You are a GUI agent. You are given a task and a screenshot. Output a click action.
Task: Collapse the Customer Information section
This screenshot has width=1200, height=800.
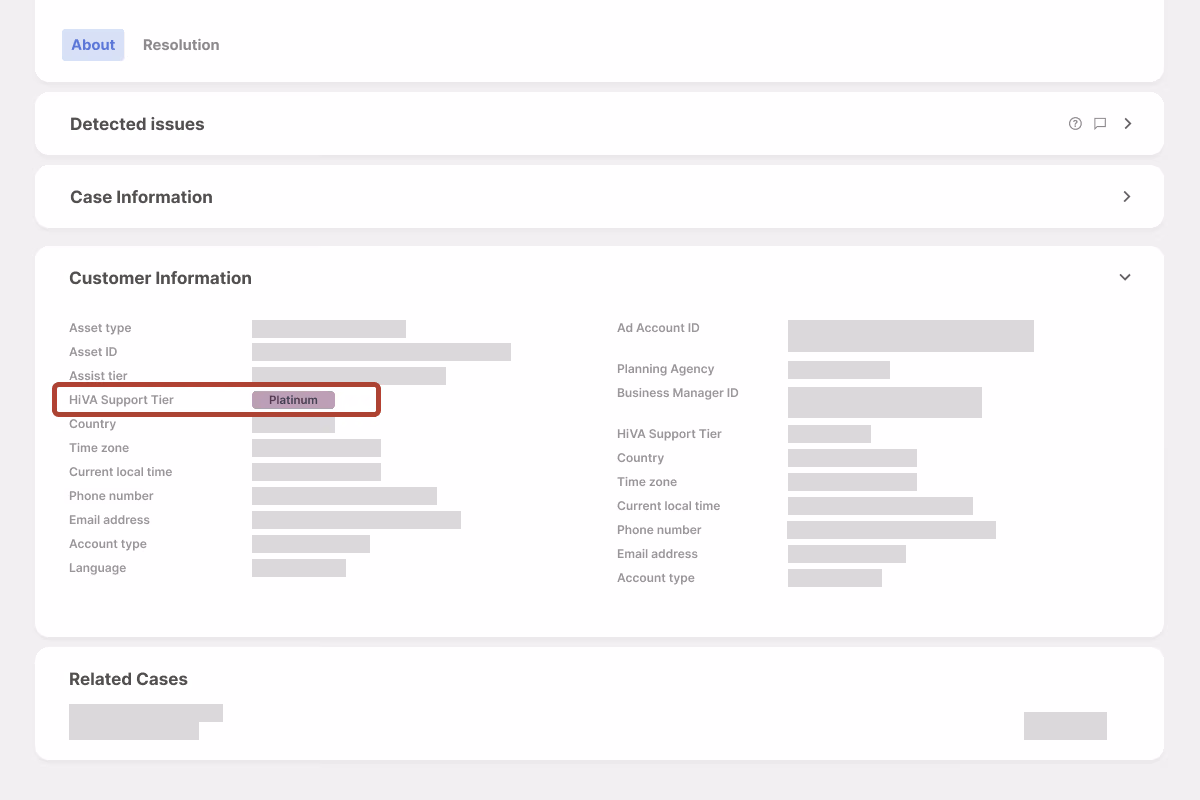[x=1124, y=277]
